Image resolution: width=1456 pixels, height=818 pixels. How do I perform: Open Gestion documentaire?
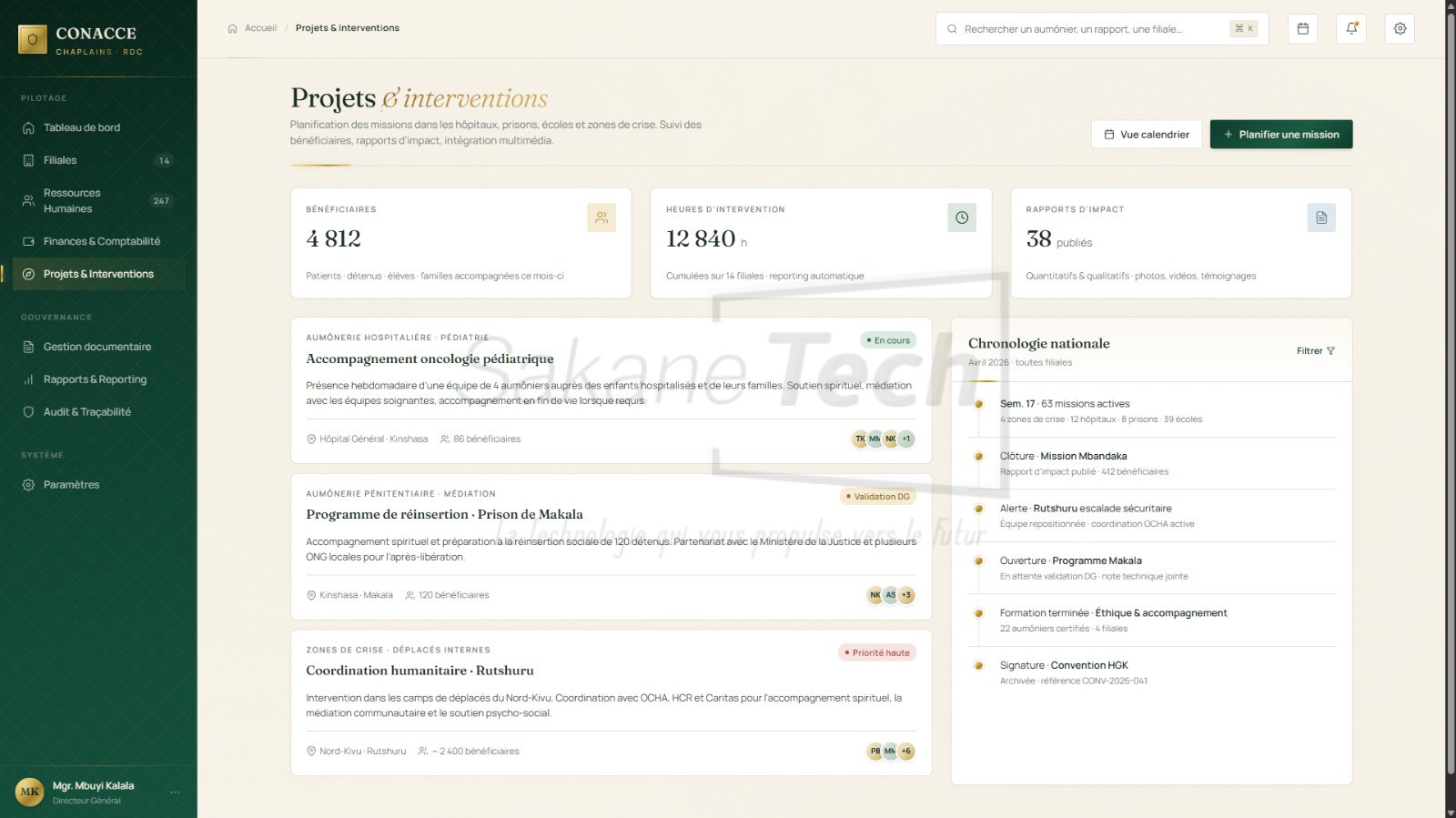pos(98,347)
